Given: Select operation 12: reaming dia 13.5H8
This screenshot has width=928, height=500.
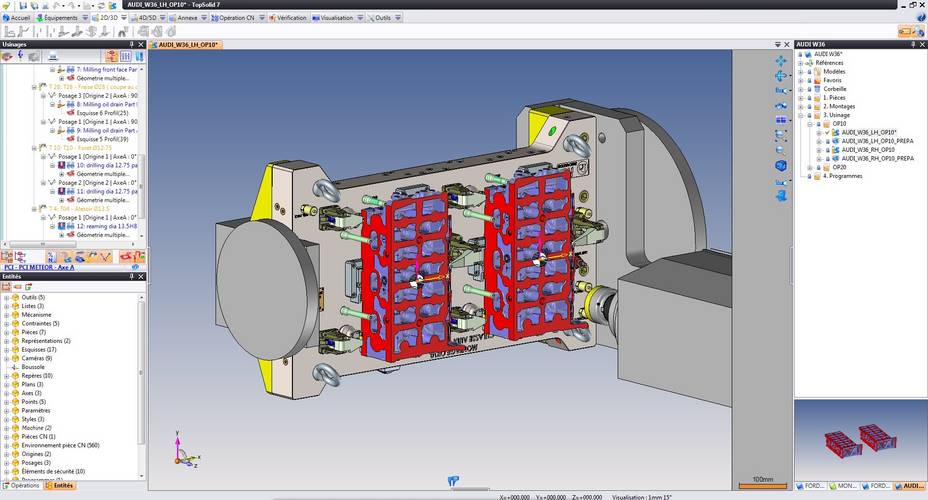Looking at the screenshot, I should pos(107,226).
